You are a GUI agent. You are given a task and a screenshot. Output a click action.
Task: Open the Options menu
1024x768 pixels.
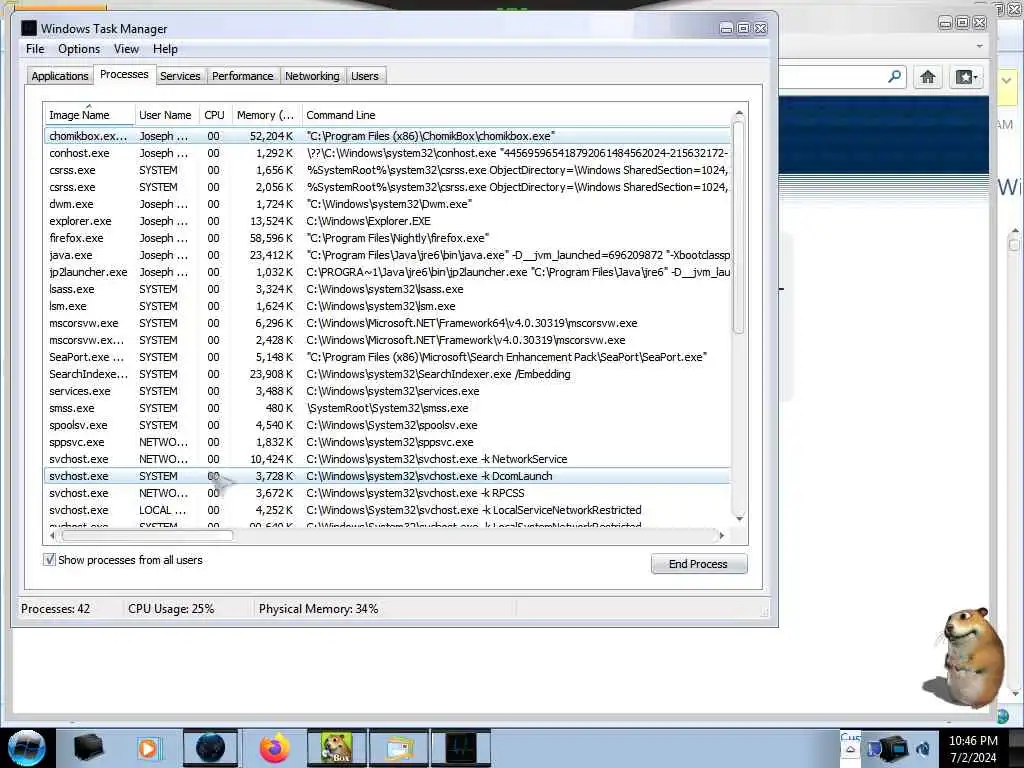point(79,49)
